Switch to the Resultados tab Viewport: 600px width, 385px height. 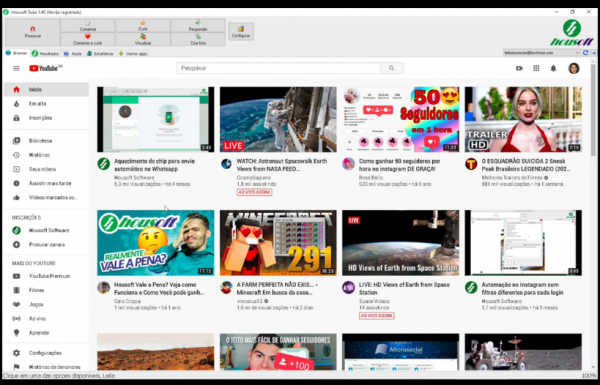pyautogui.click(x=46, y=54)
